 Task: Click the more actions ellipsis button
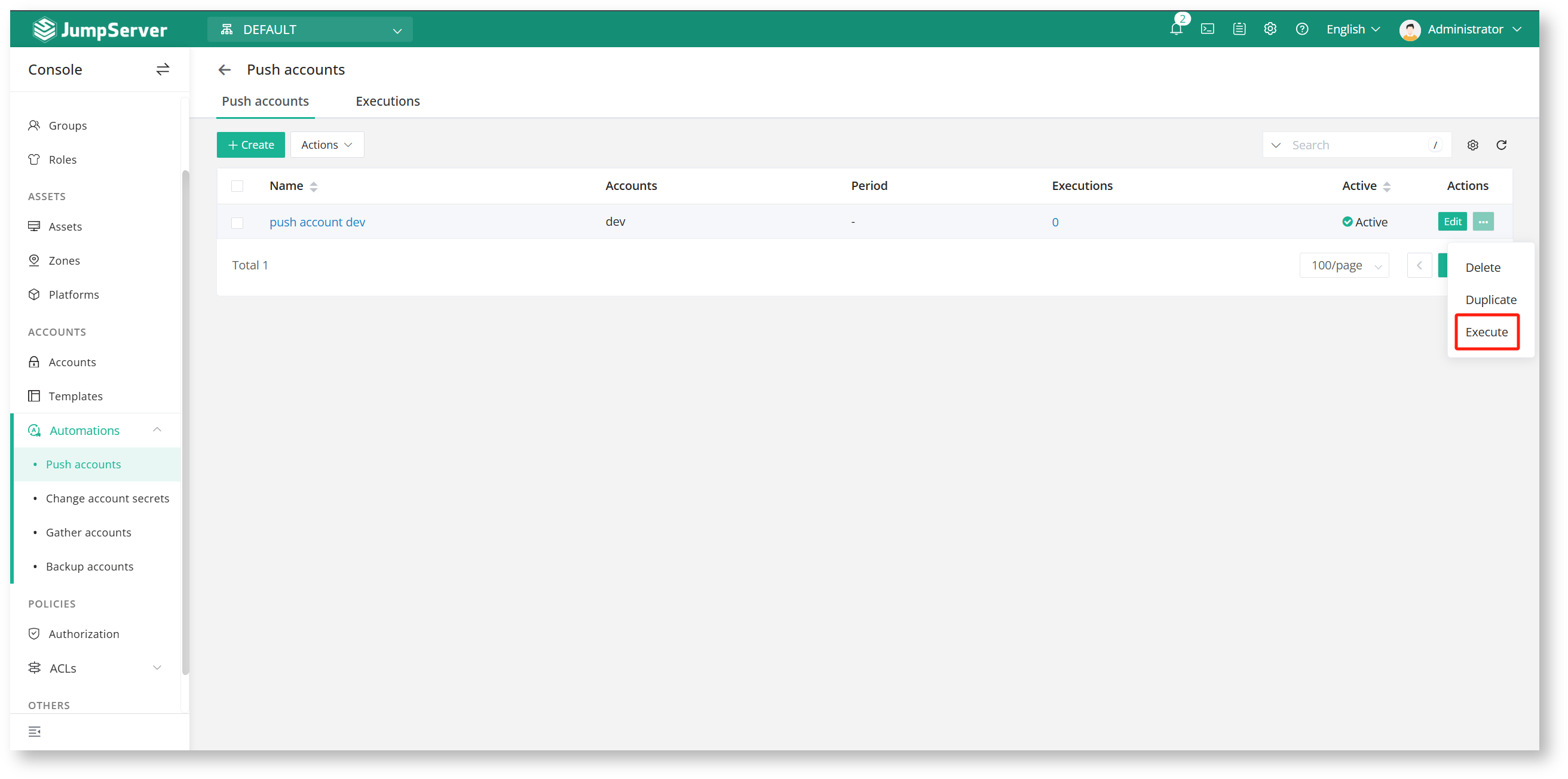click(1483, 222)
